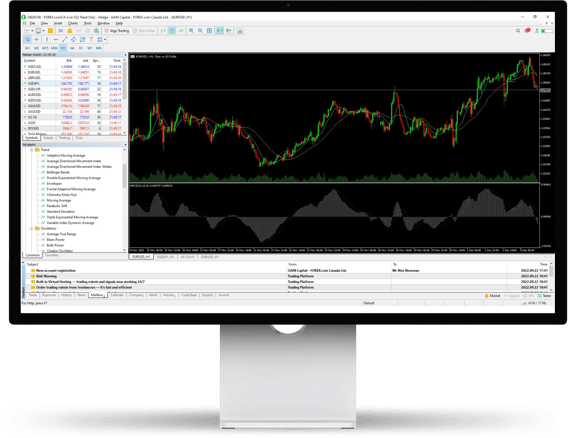Switch to MN timeframe

[98, 48]
